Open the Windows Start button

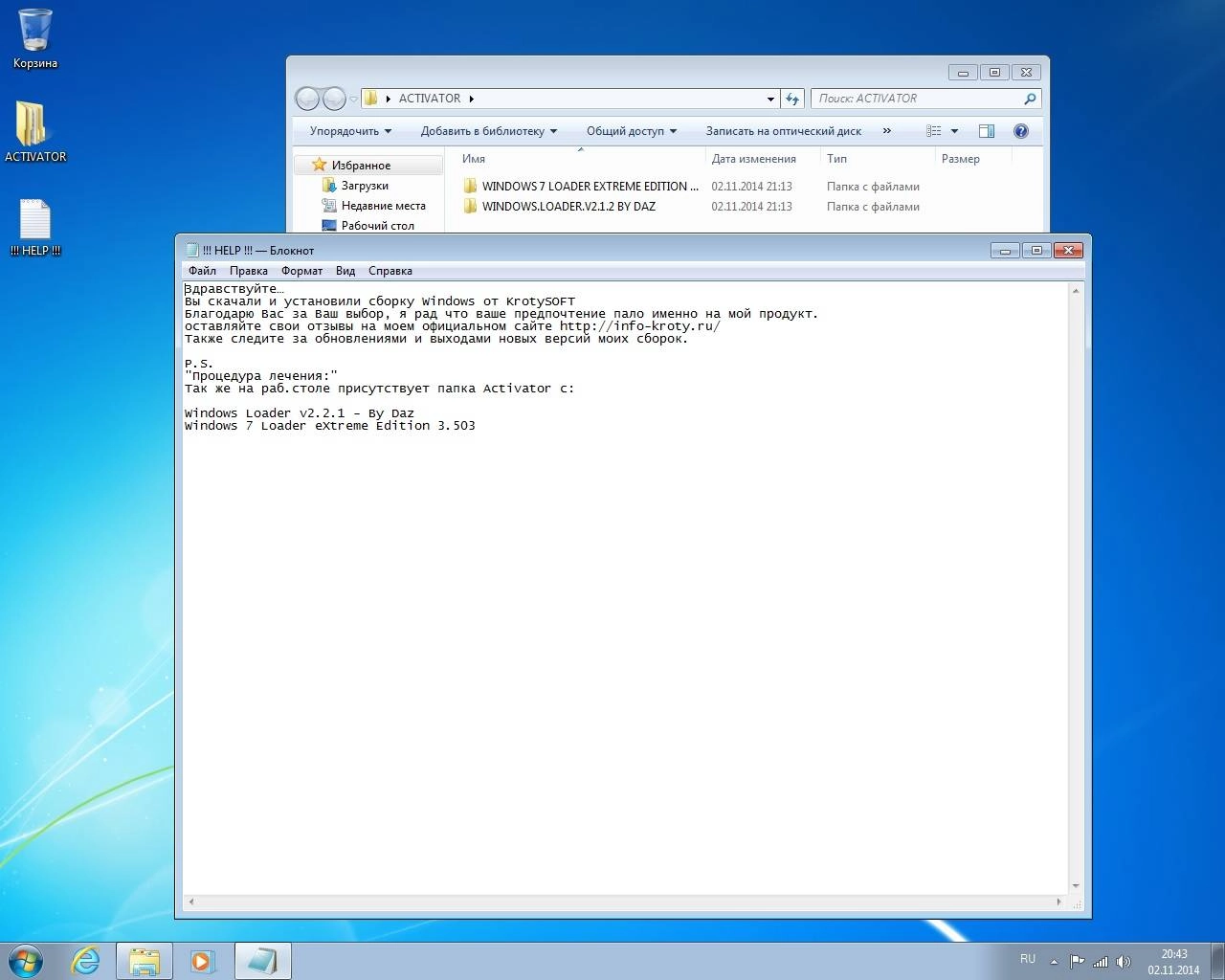[26, 961]
